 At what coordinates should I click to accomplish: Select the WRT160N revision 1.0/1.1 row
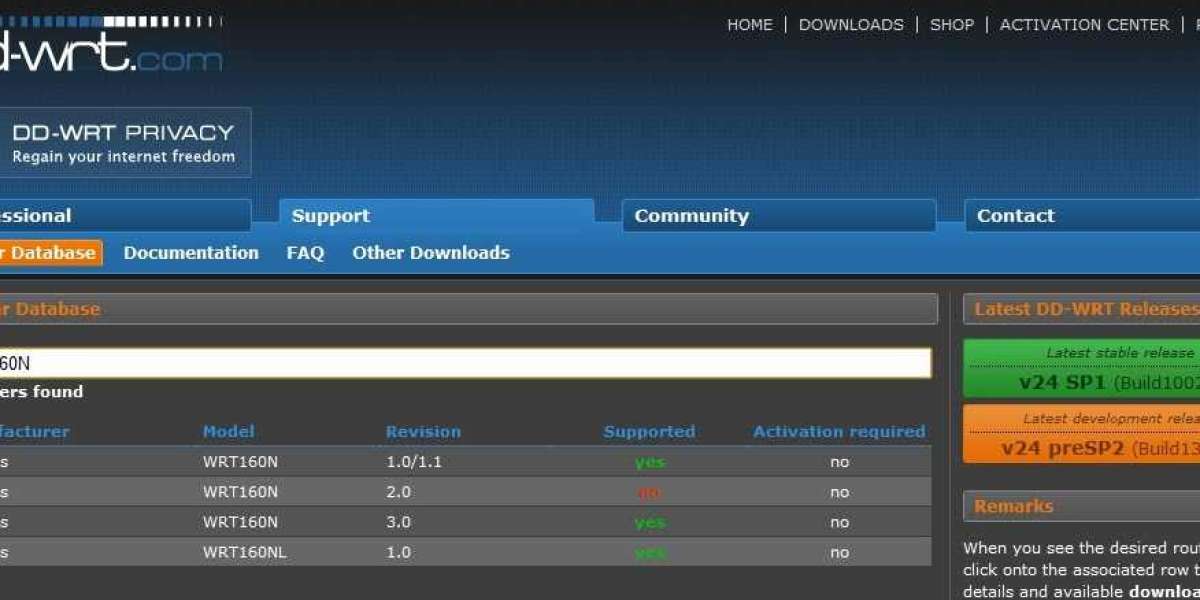coord(465,462)
